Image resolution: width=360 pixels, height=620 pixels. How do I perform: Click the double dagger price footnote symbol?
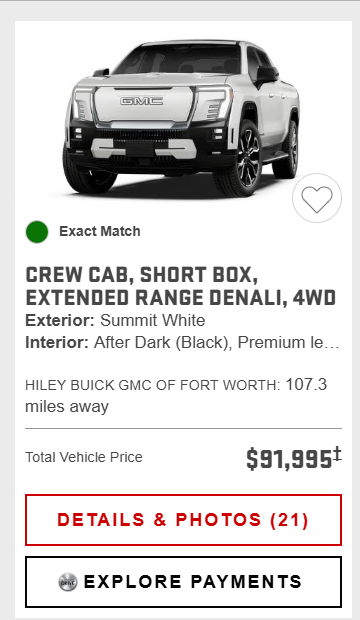[x=337, y=454]
